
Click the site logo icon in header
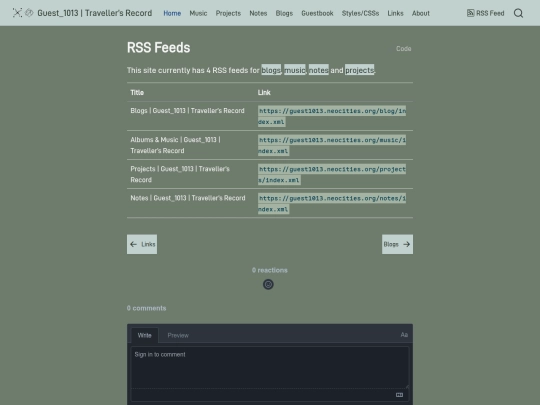pos(17,13)
